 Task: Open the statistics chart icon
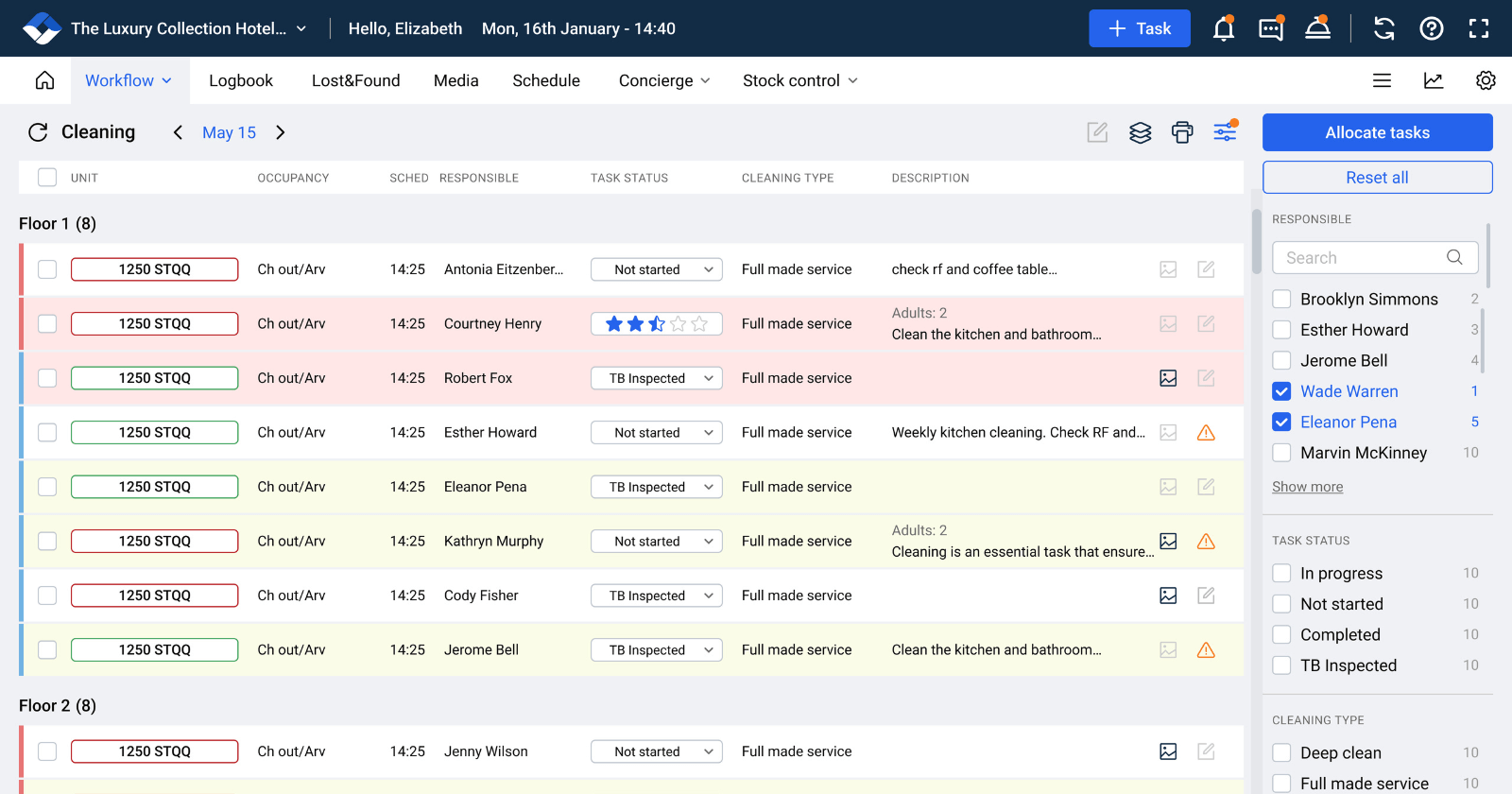coord(1434,80)
